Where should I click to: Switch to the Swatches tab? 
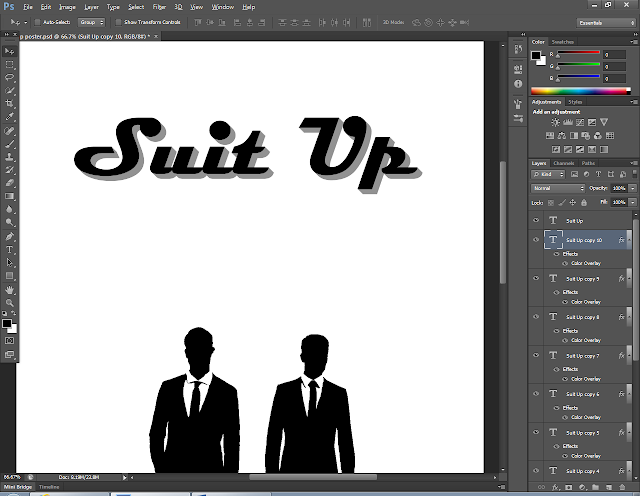point(562,42)
